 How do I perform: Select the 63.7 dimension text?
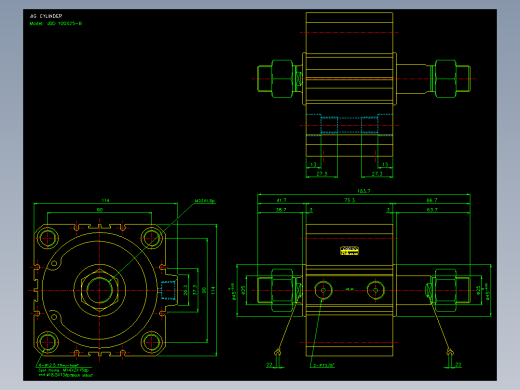point(432,210)
